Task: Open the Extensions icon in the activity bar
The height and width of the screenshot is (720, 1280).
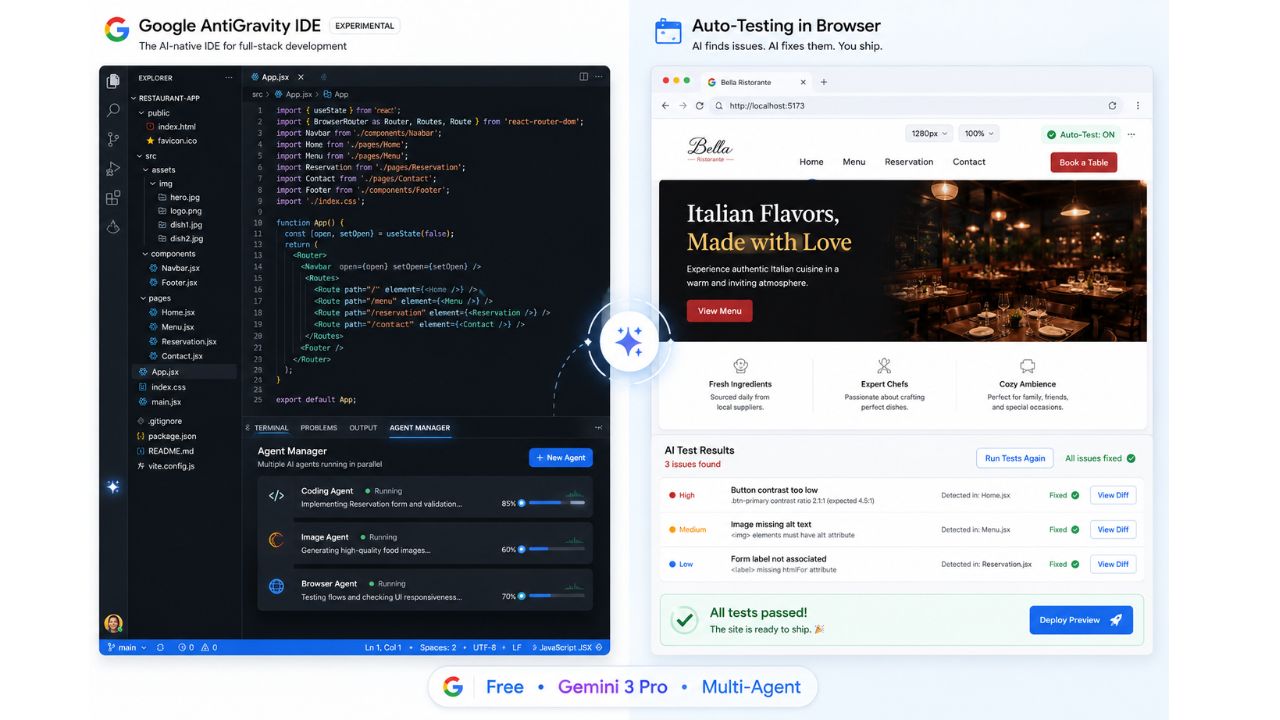Action: point(113,198)
